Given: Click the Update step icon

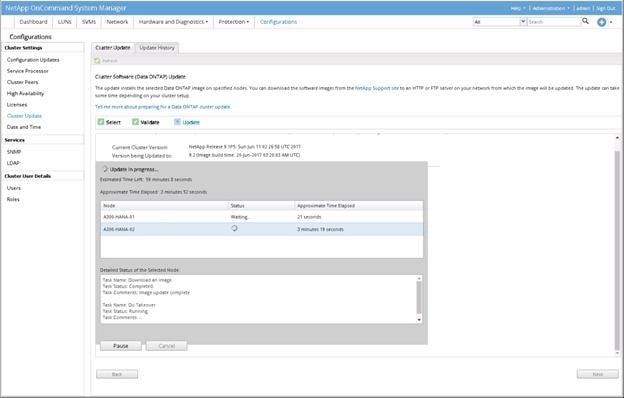Looking at the screenshot, I should tap(177, 122).
